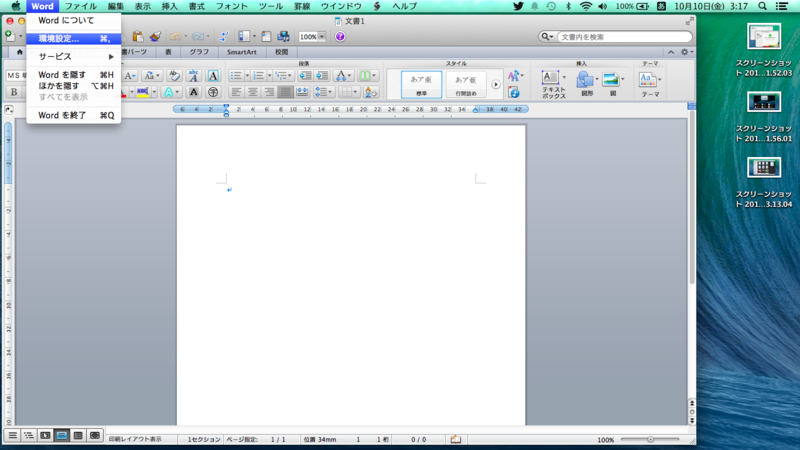Switch to the 校閲 ribbon tab

tap(282, 52)
